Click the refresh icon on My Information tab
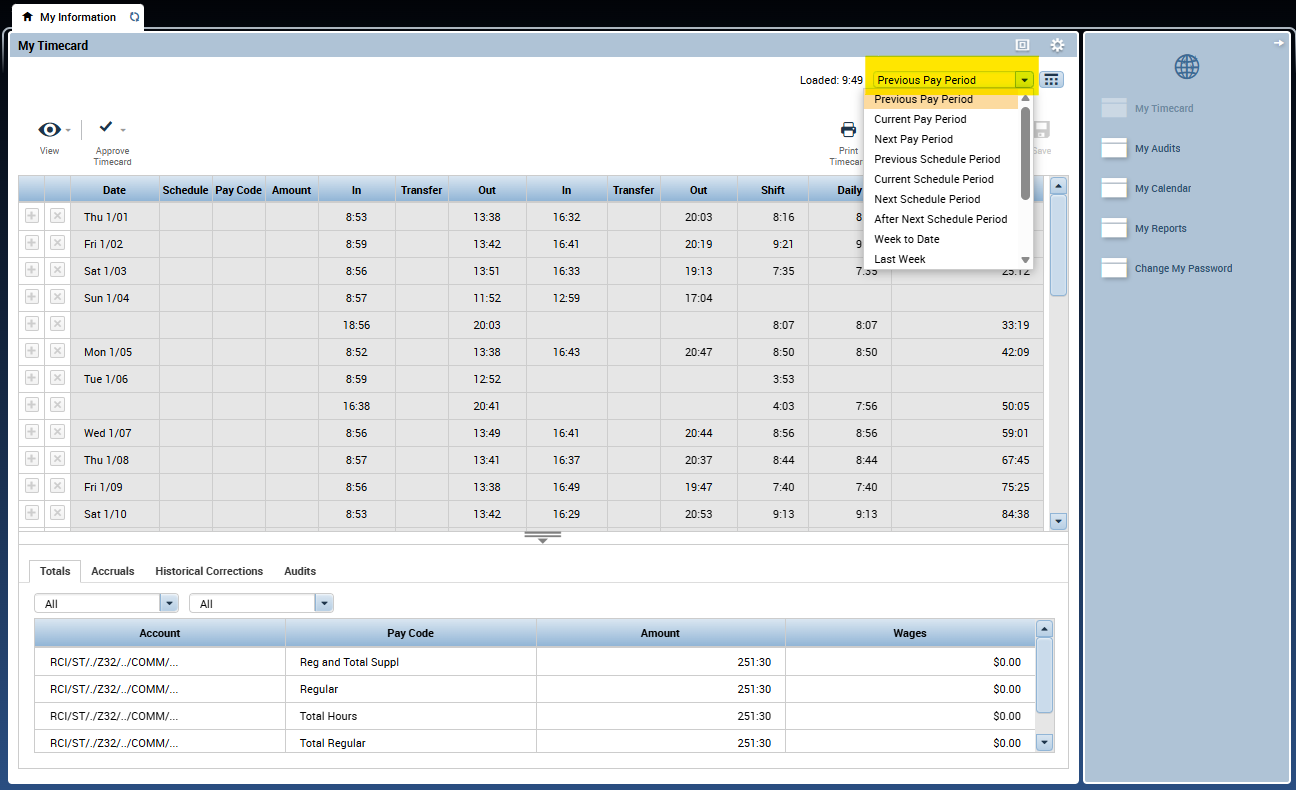The height and width of the screenshot is (790, 1296). (x=135, y=17)
